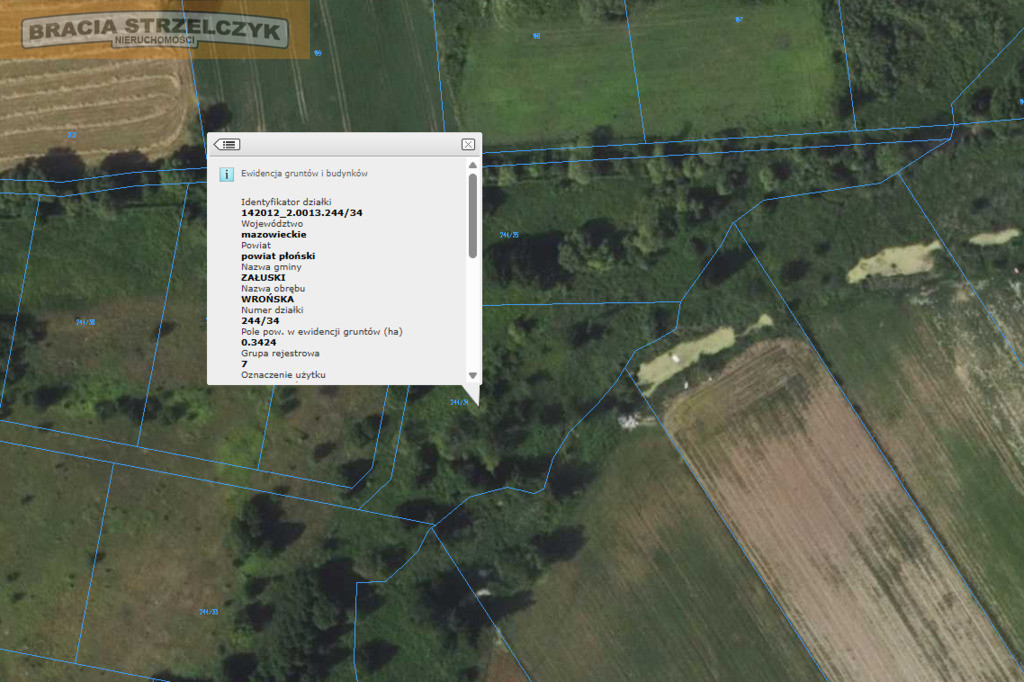This screenshot has height=682, width=1024.
Task: Click the back-to-list arrow icon in popup header
Action: click(x=227, y=144)
